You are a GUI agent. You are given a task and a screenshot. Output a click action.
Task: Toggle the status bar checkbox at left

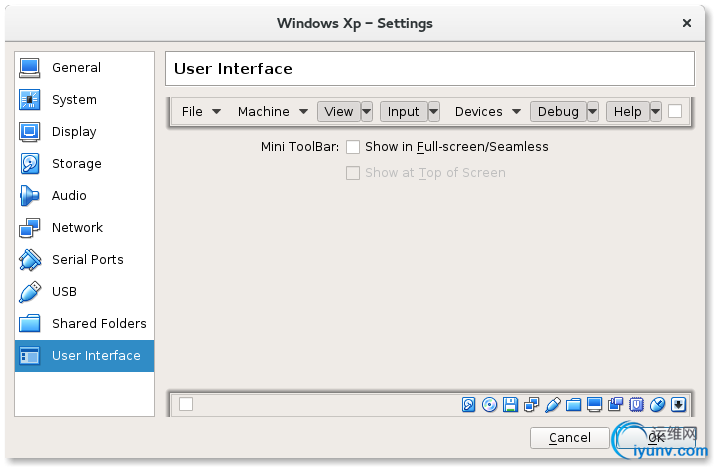pyautogui.click(x=186, y=404)
